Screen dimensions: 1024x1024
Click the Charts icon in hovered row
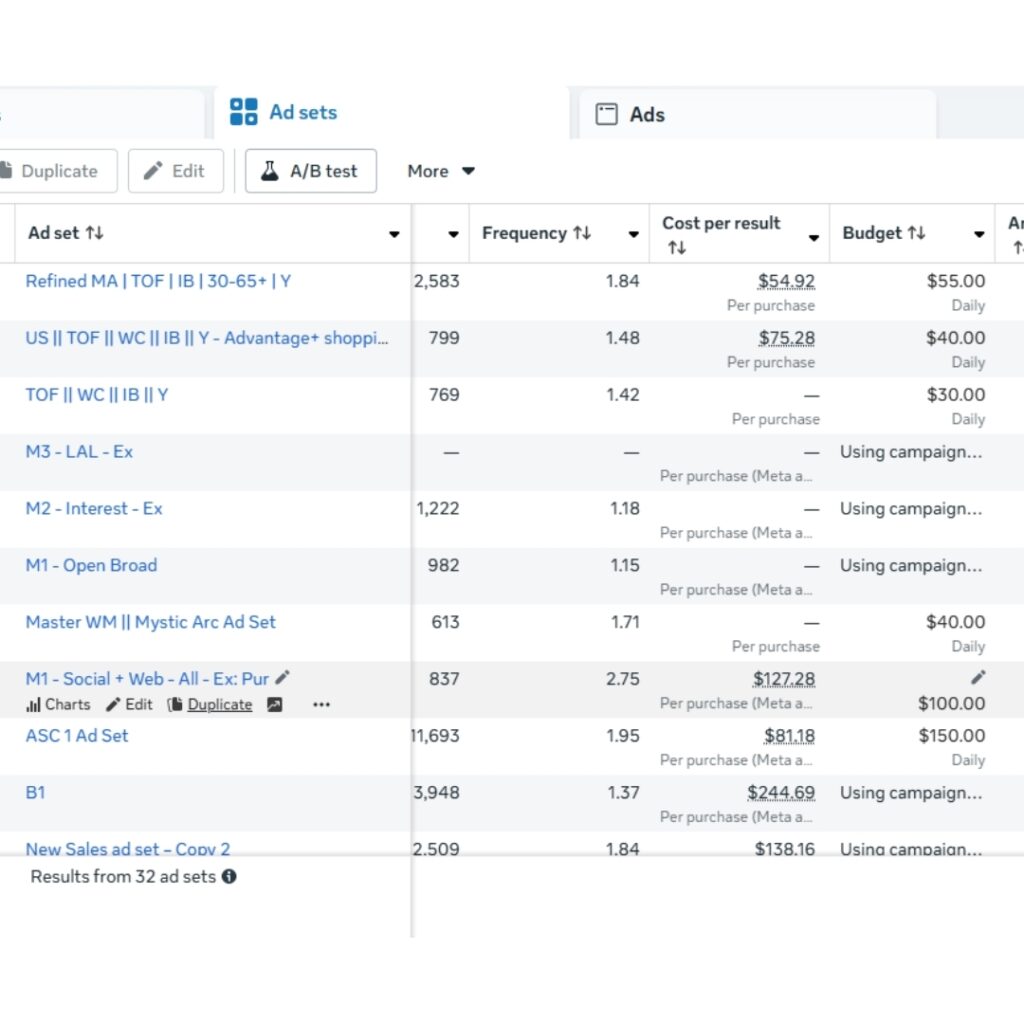point(33,705)
